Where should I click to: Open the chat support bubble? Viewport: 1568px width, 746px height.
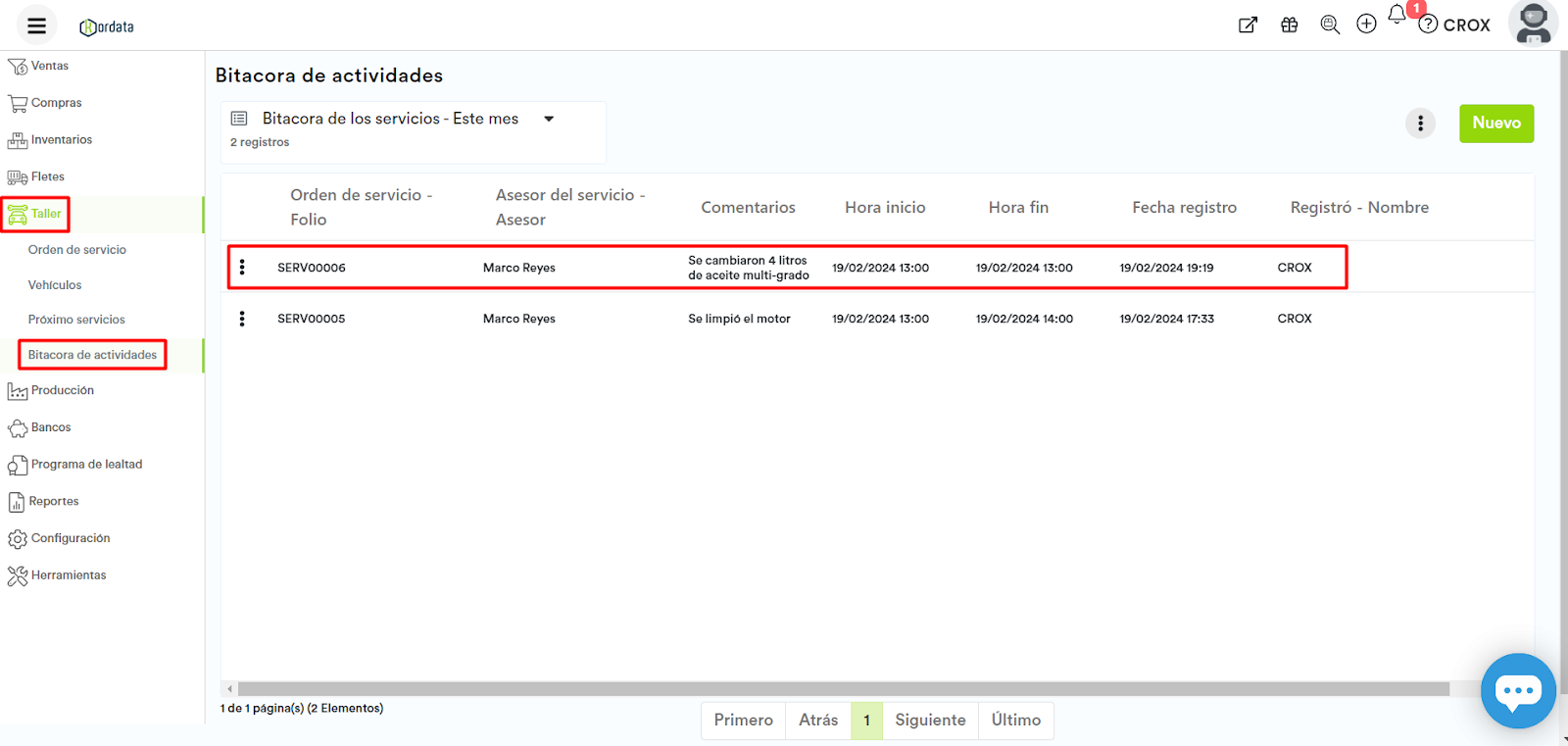tap(1518, 691)
